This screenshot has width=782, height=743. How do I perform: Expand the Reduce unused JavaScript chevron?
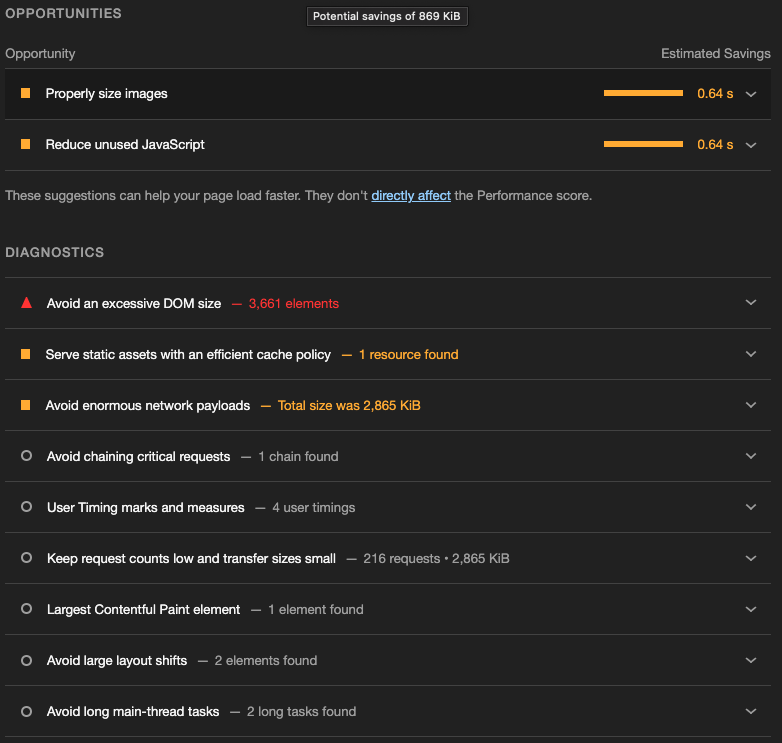(751, 145)
